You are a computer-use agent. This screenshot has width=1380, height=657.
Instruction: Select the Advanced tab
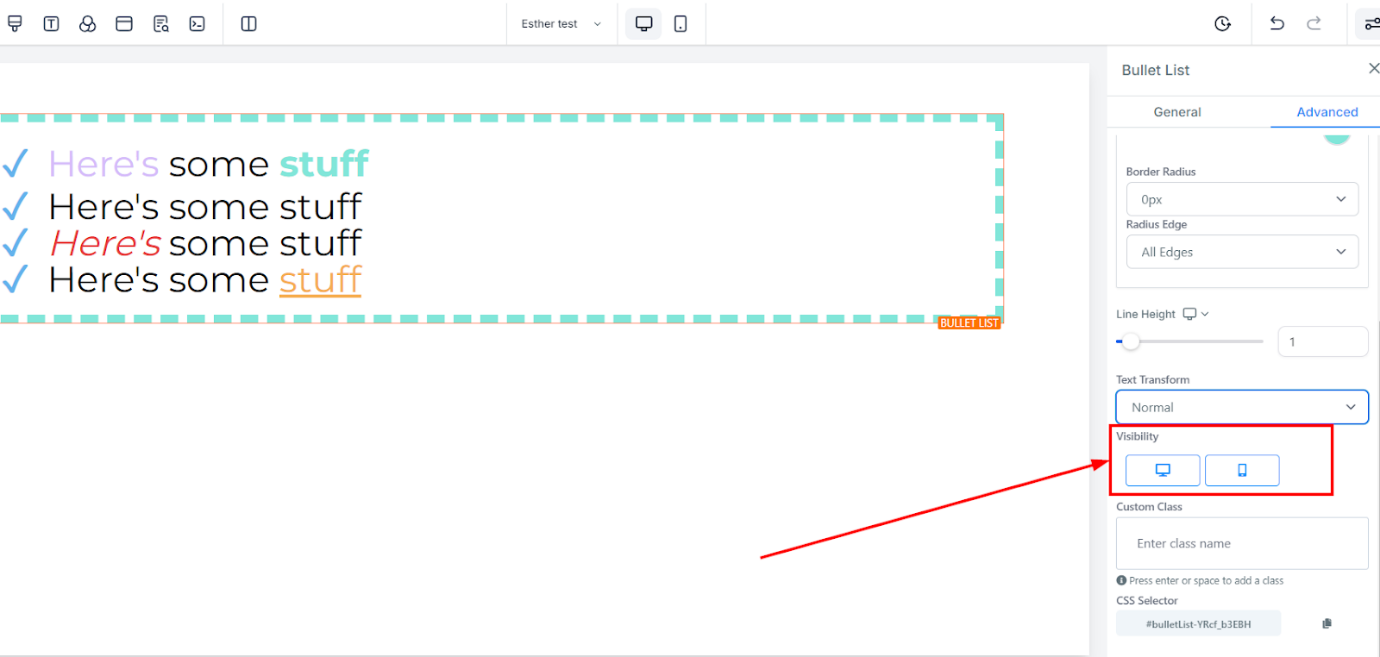point(1327,112)
